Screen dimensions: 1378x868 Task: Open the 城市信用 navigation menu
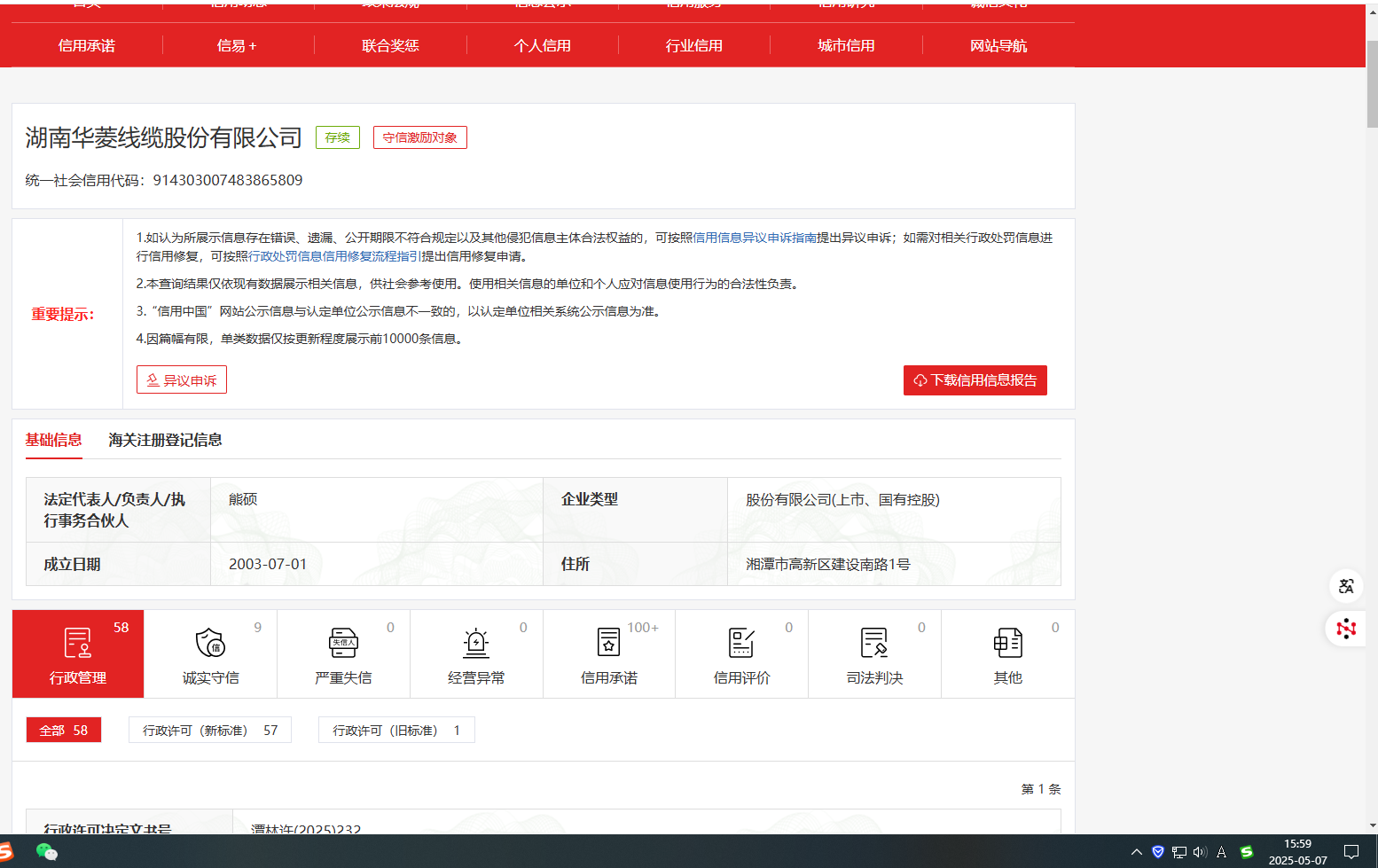(846, 45)
